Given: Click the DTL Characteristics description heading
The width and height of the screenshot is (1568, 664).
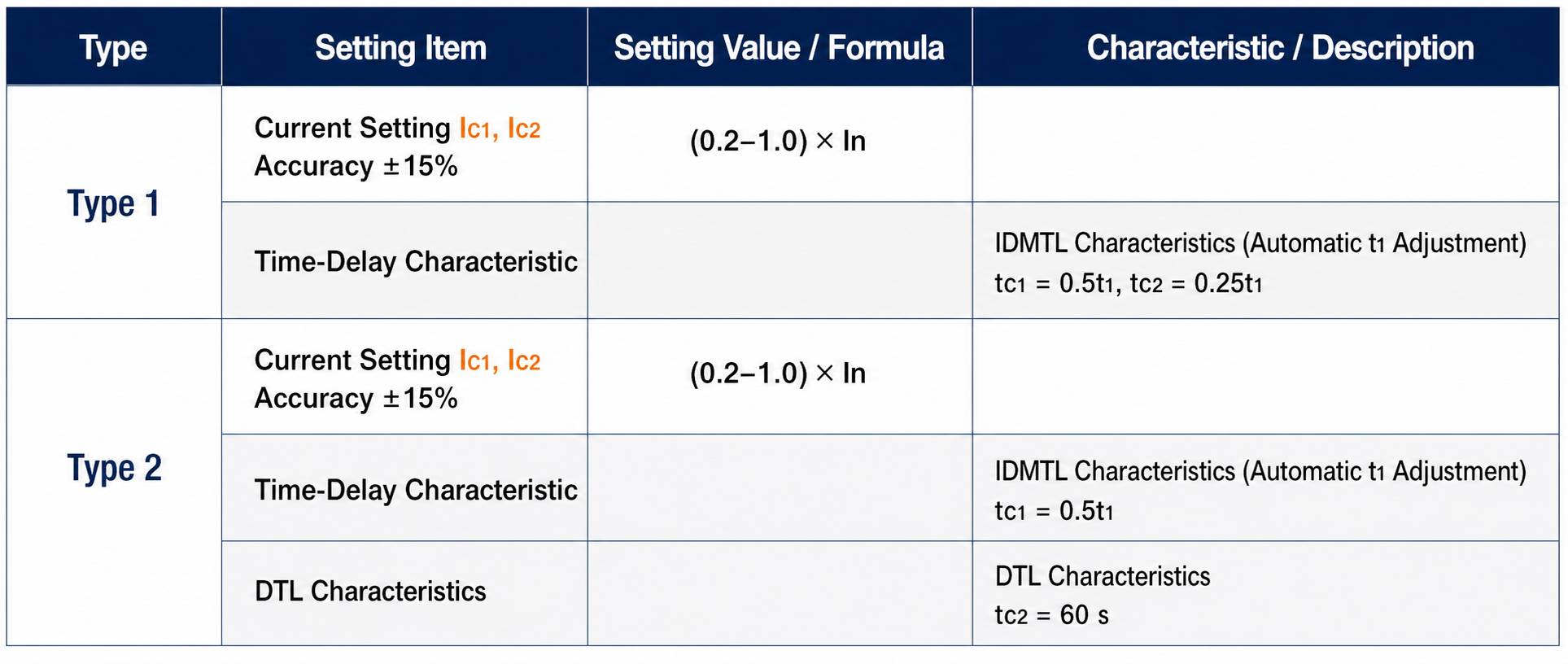Looking at the screenshot, I should pos(1103,576).
